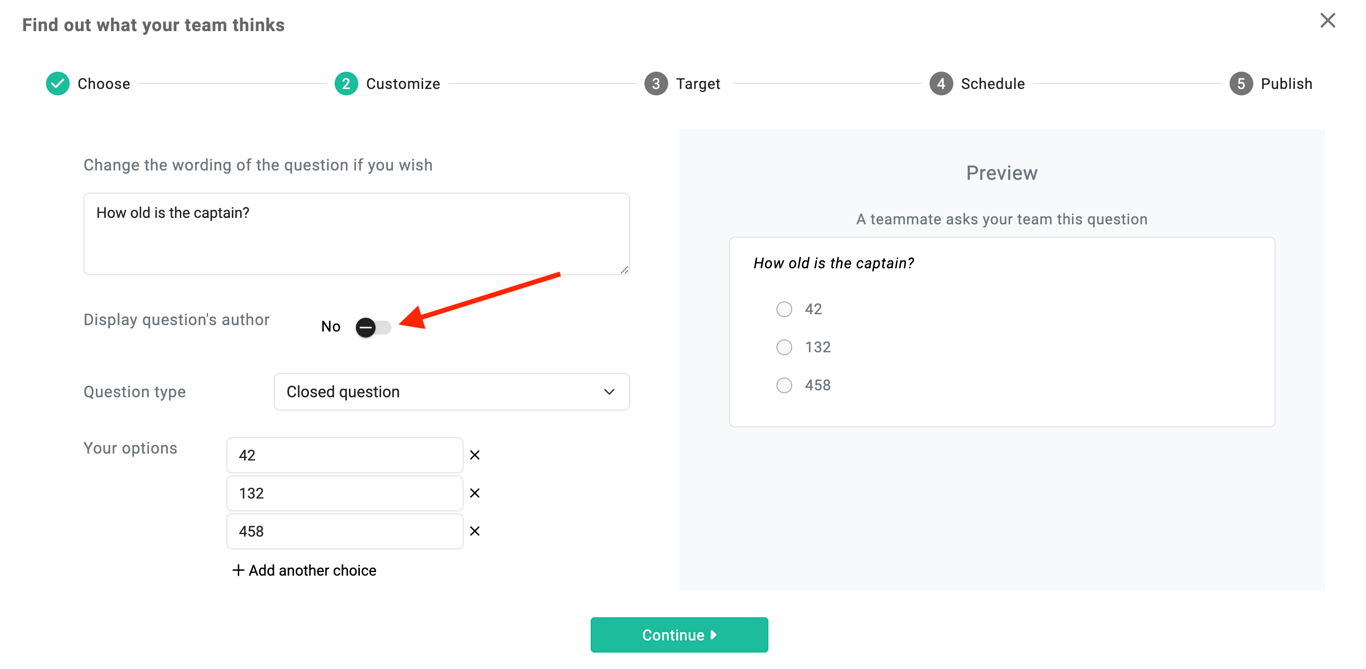This screenshot has width=1366, height=669.
Task: Click the step 3 Target circle icon
Action: tap(656, 84)
